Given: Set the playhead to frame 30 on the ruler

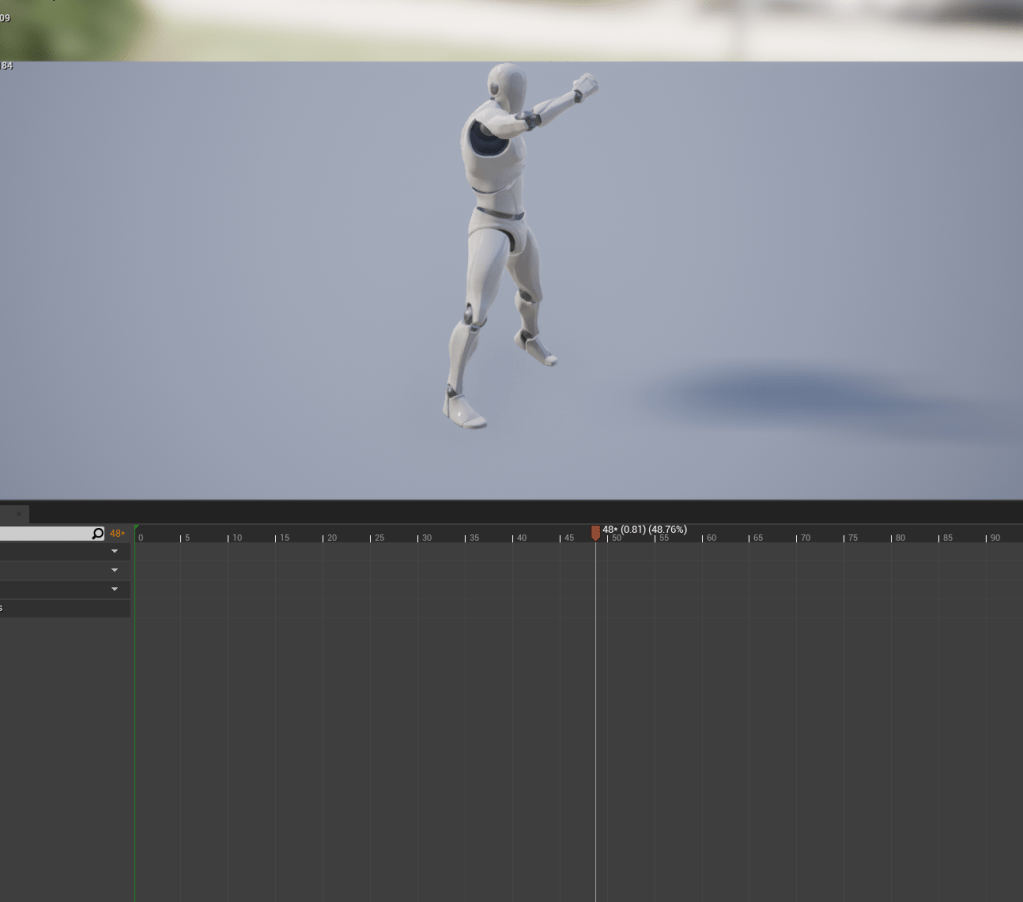Looking at the screenshot, I should point(418,538).
